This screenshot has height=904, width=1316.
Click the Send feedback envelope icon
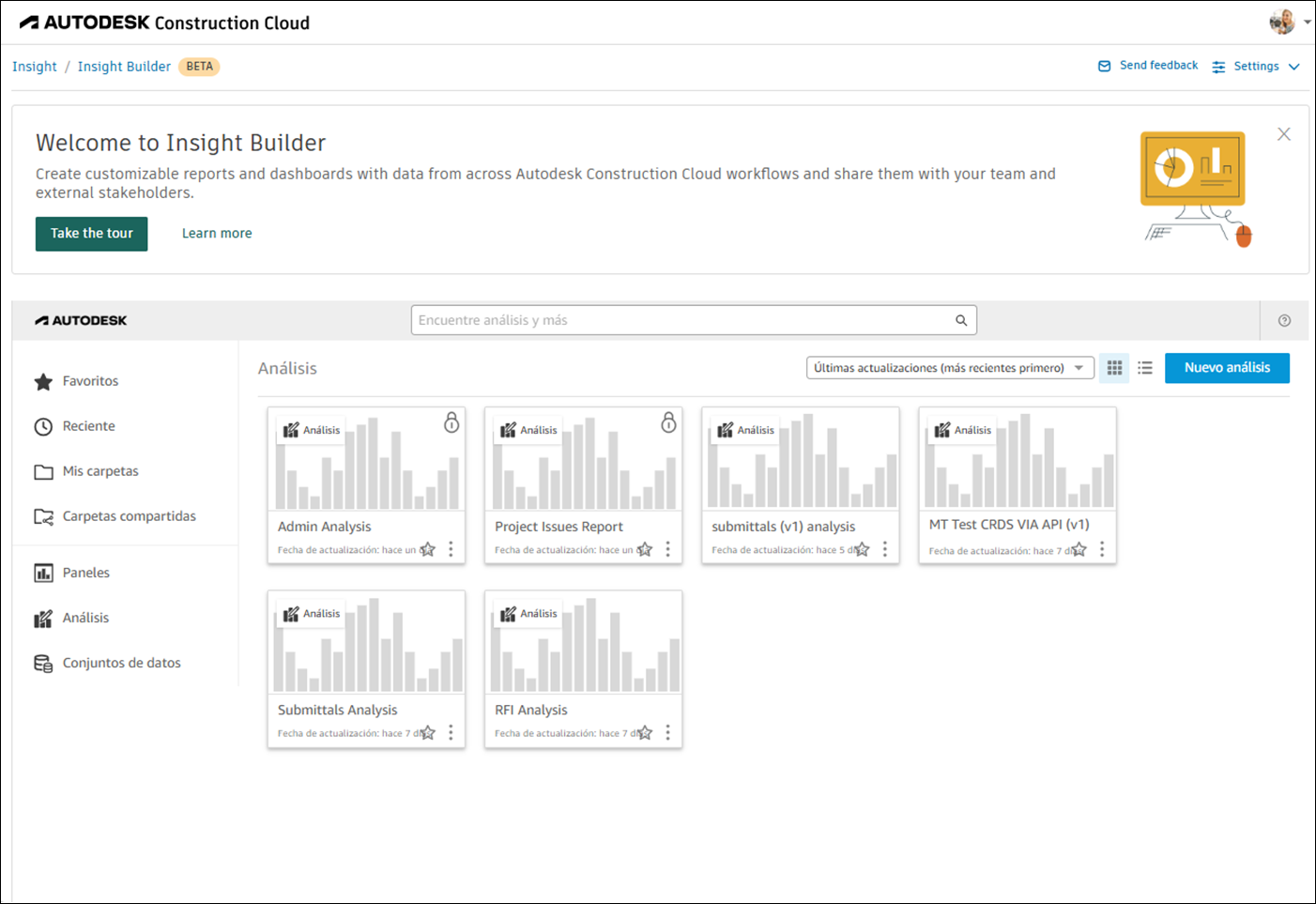tap(1103, 65)
